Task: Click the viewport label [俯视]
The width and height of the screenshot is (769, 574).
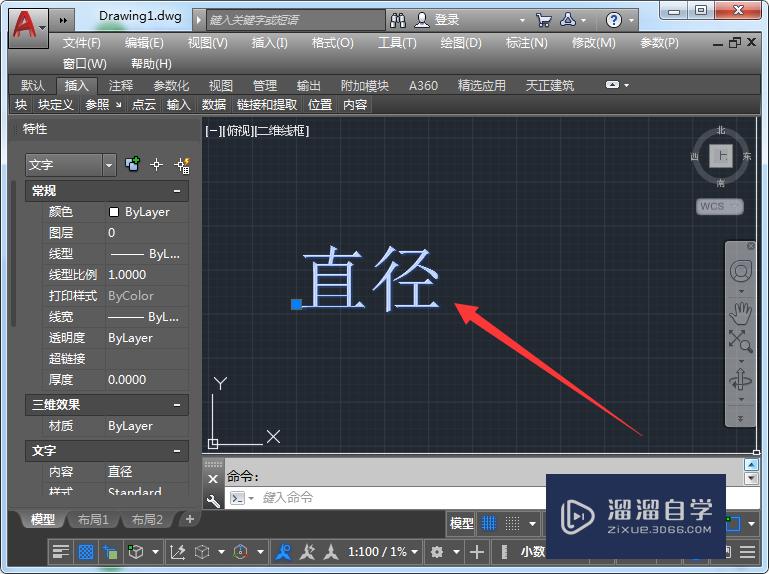Action: [238, 131]
